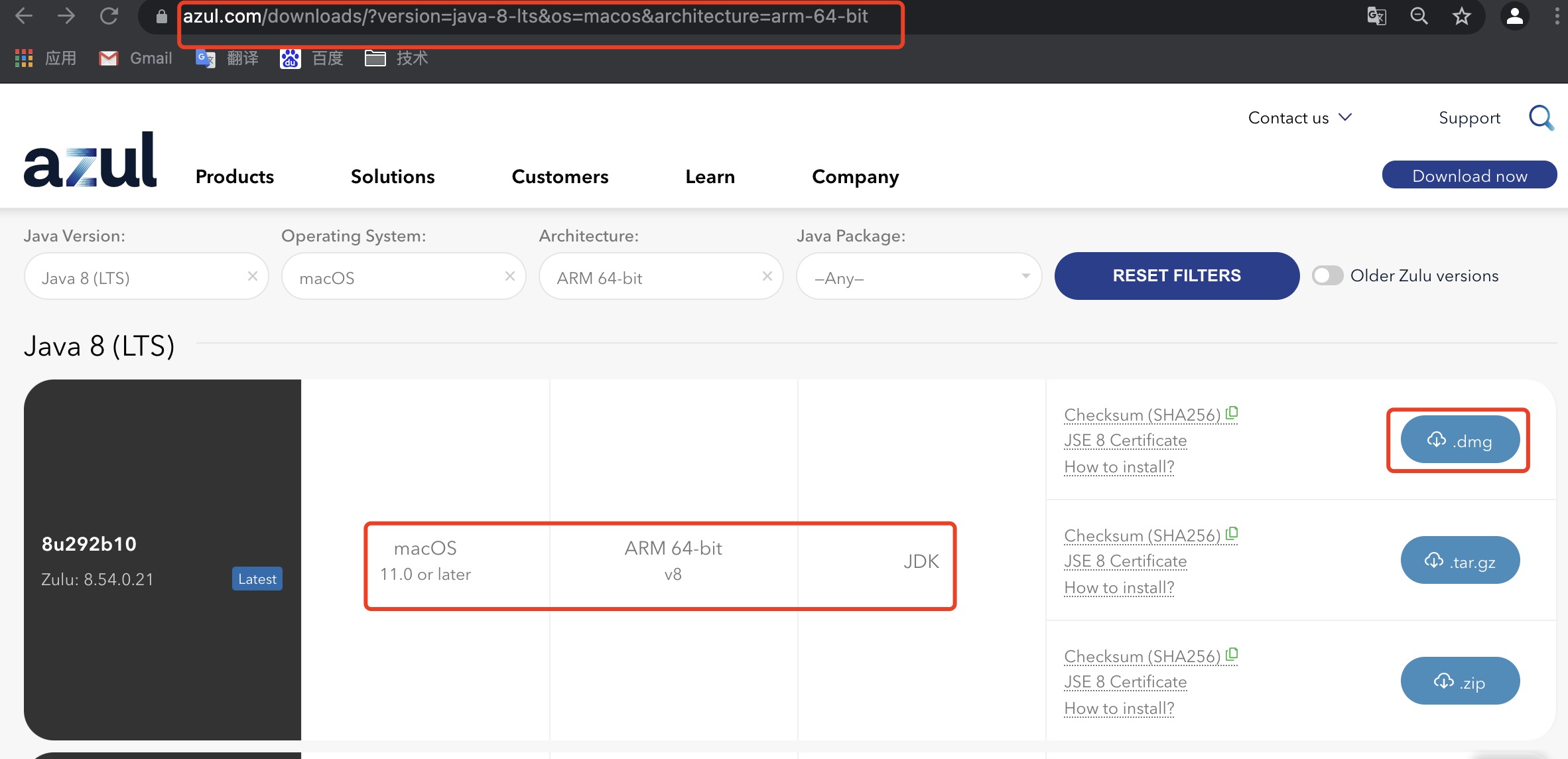
Task: Open site search magnifier icon
Action: [1541, 118]
